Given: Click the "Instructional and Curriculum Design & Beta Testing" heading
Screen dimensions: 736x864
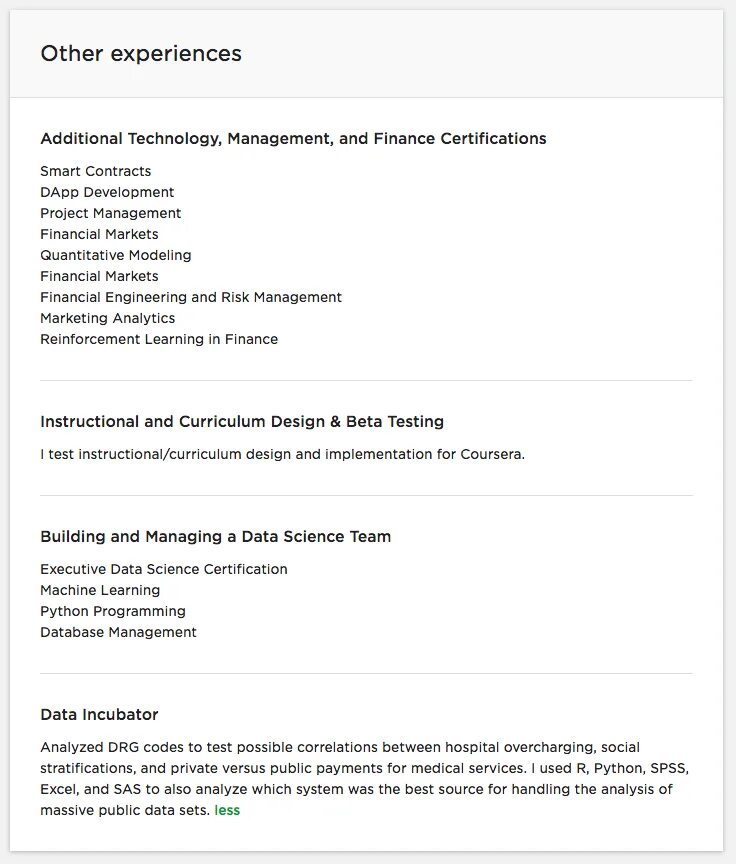Looking at the screenshot, I should coord(242,422).
